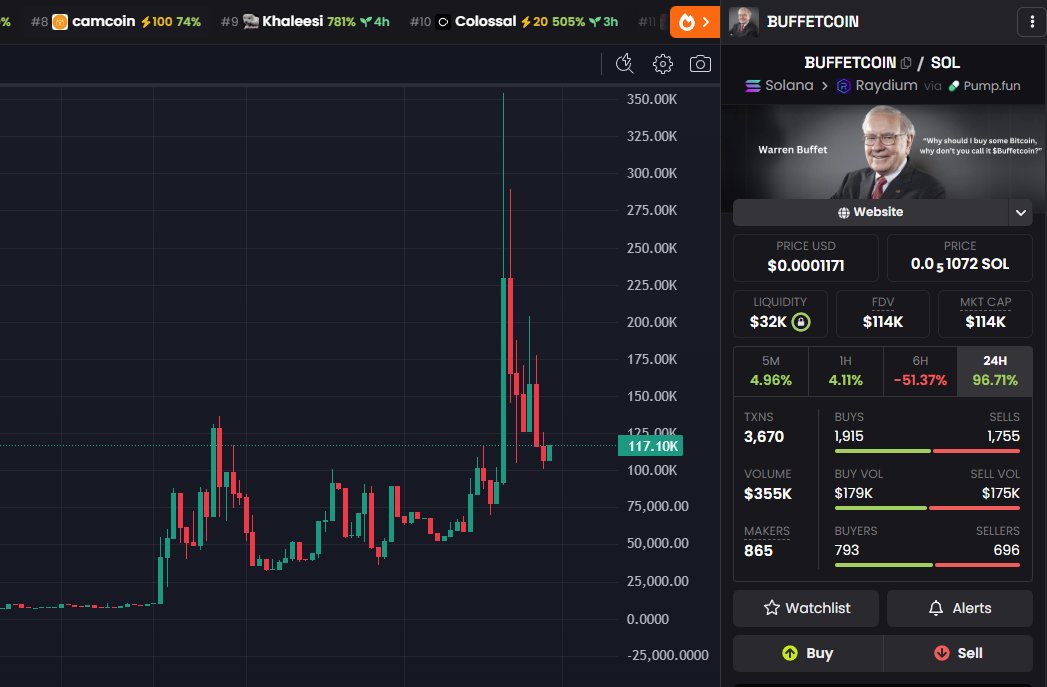Click the buys versus sells ratio bar
1047x687 pixels.
927,451
